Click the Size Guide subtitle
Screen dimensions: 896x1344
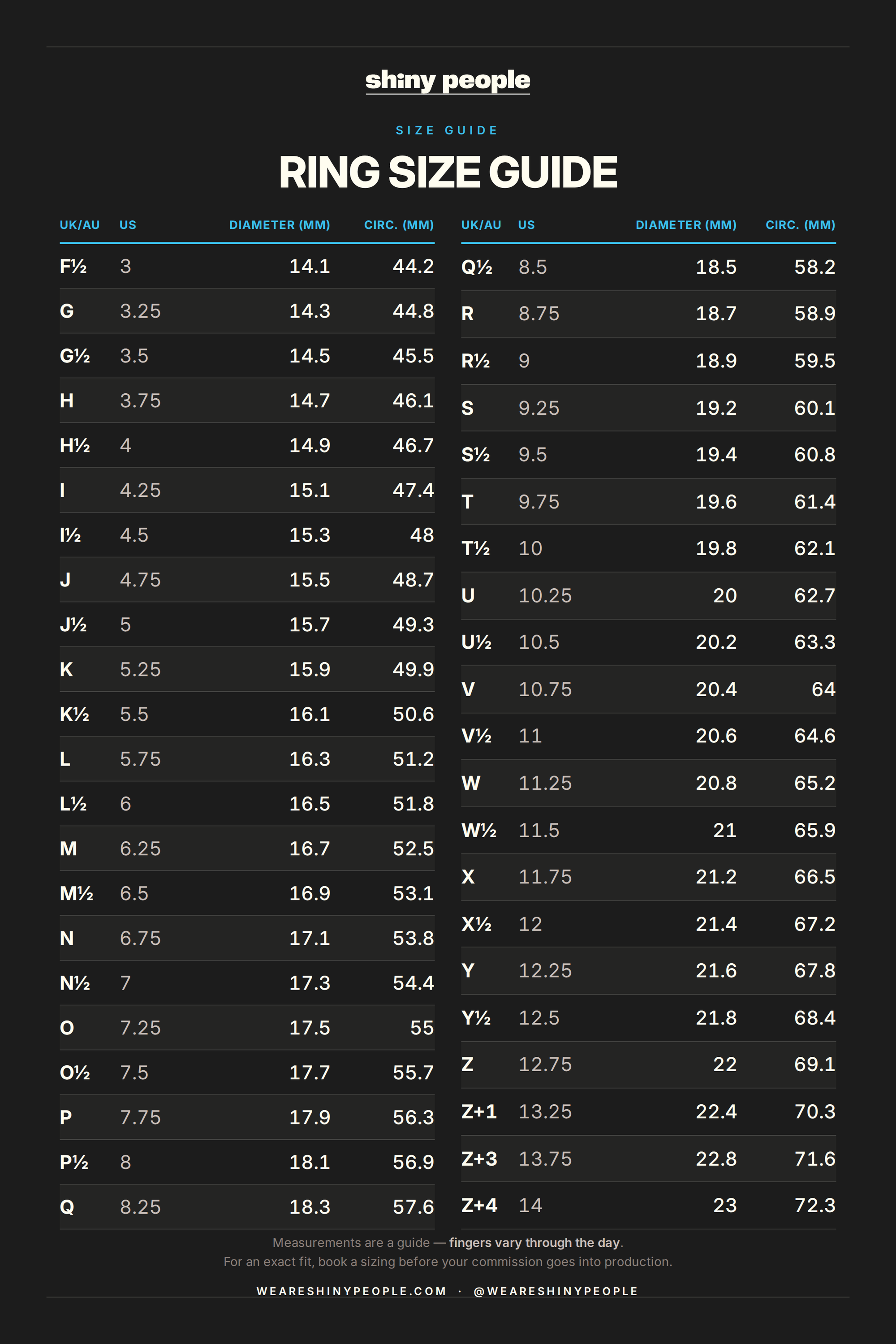click(x=447, y=130)
